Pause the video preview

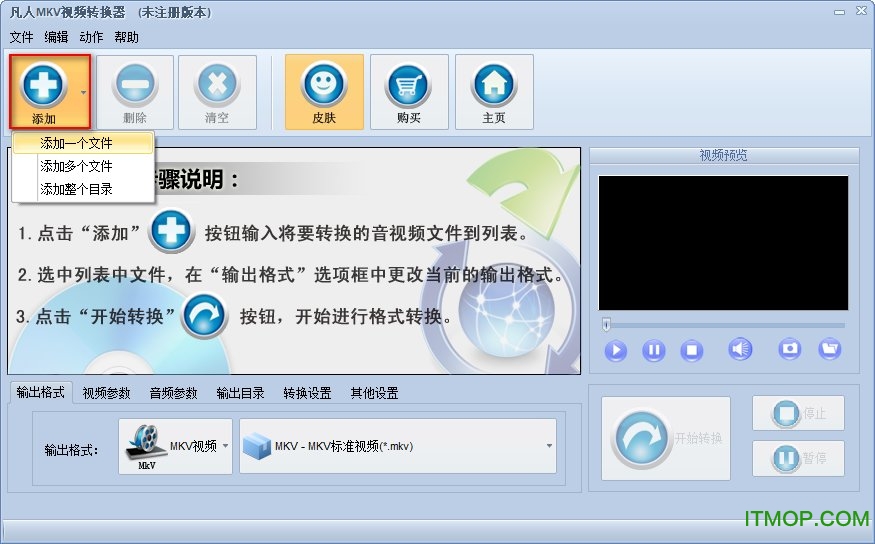click(x=653, y=350)
